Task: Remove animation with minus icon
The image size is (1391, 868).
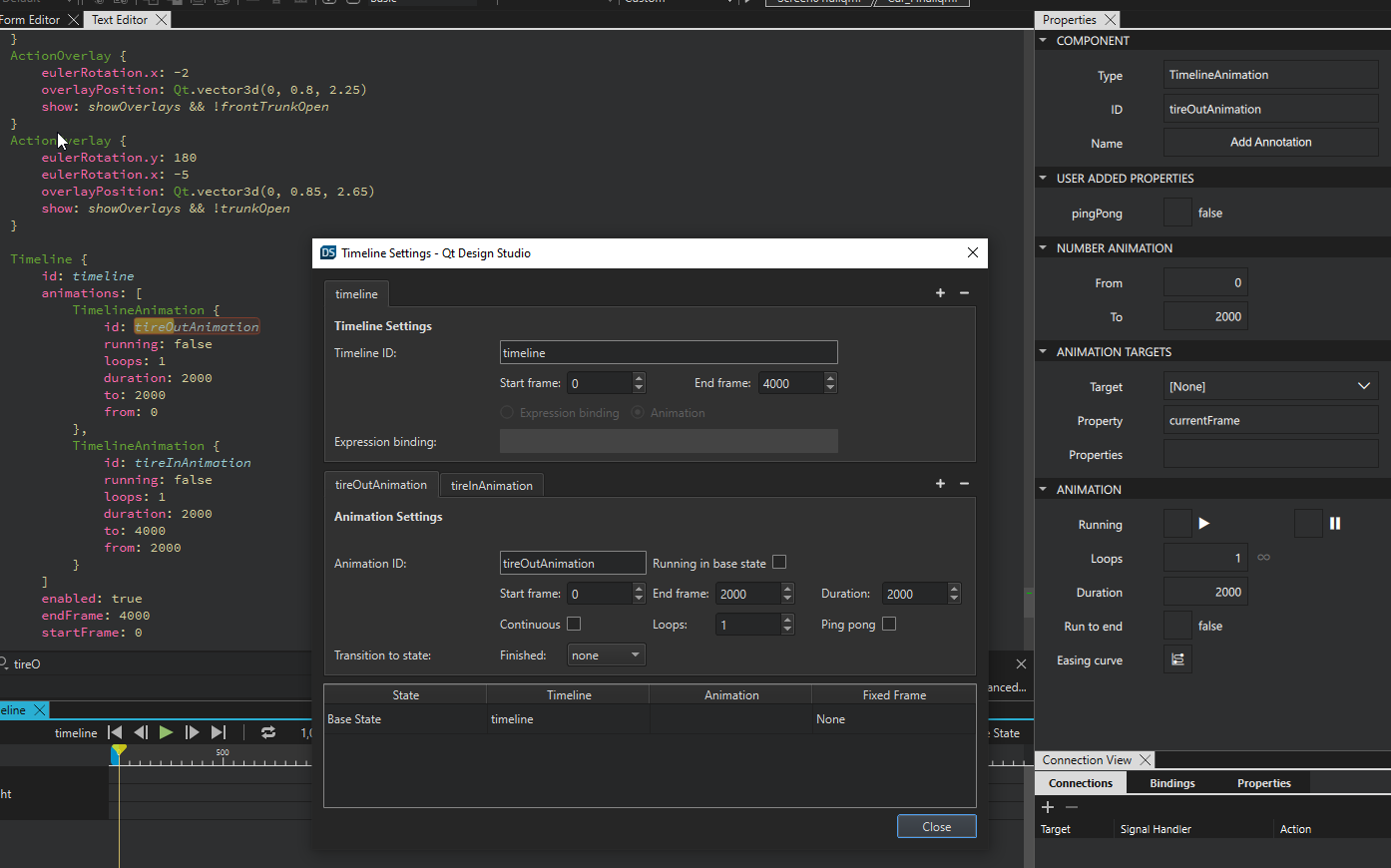Action: click(x=964, y=484)
